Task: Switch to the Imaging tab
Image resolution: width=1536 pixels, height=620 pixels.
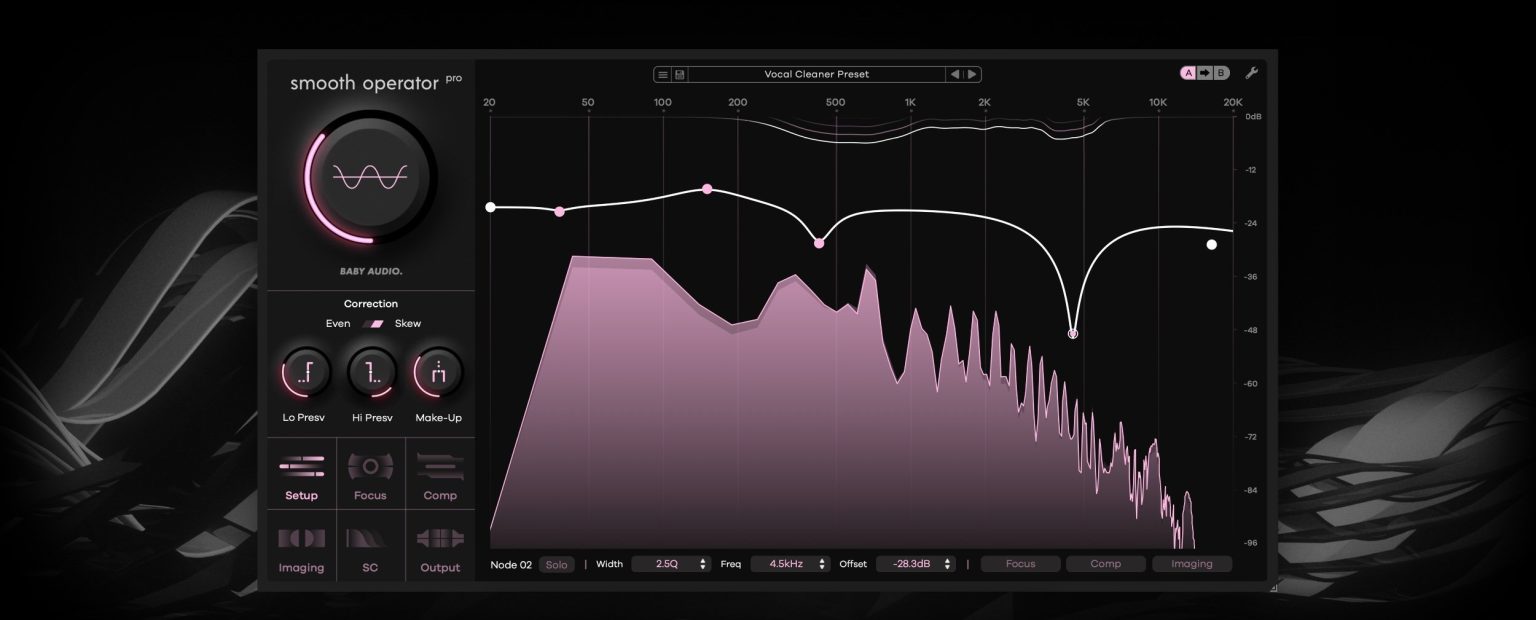Action: coord(302,545)
